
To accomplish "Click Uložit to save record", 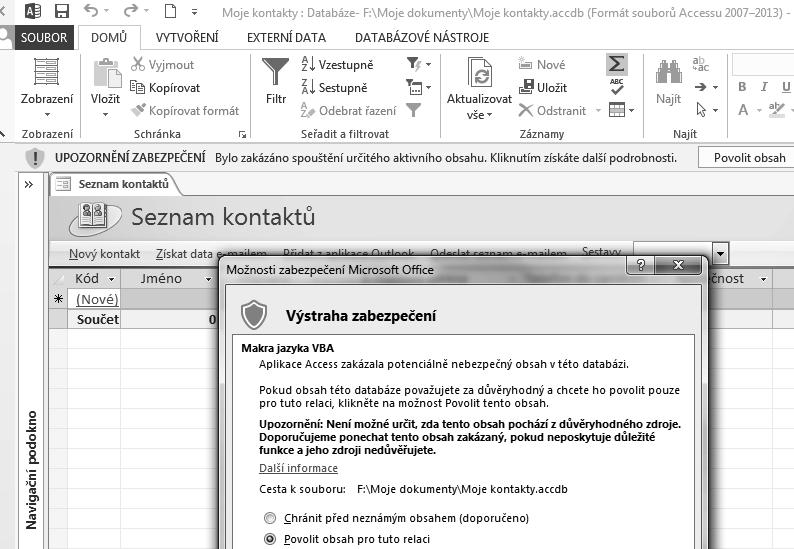I will click(543, 87).
